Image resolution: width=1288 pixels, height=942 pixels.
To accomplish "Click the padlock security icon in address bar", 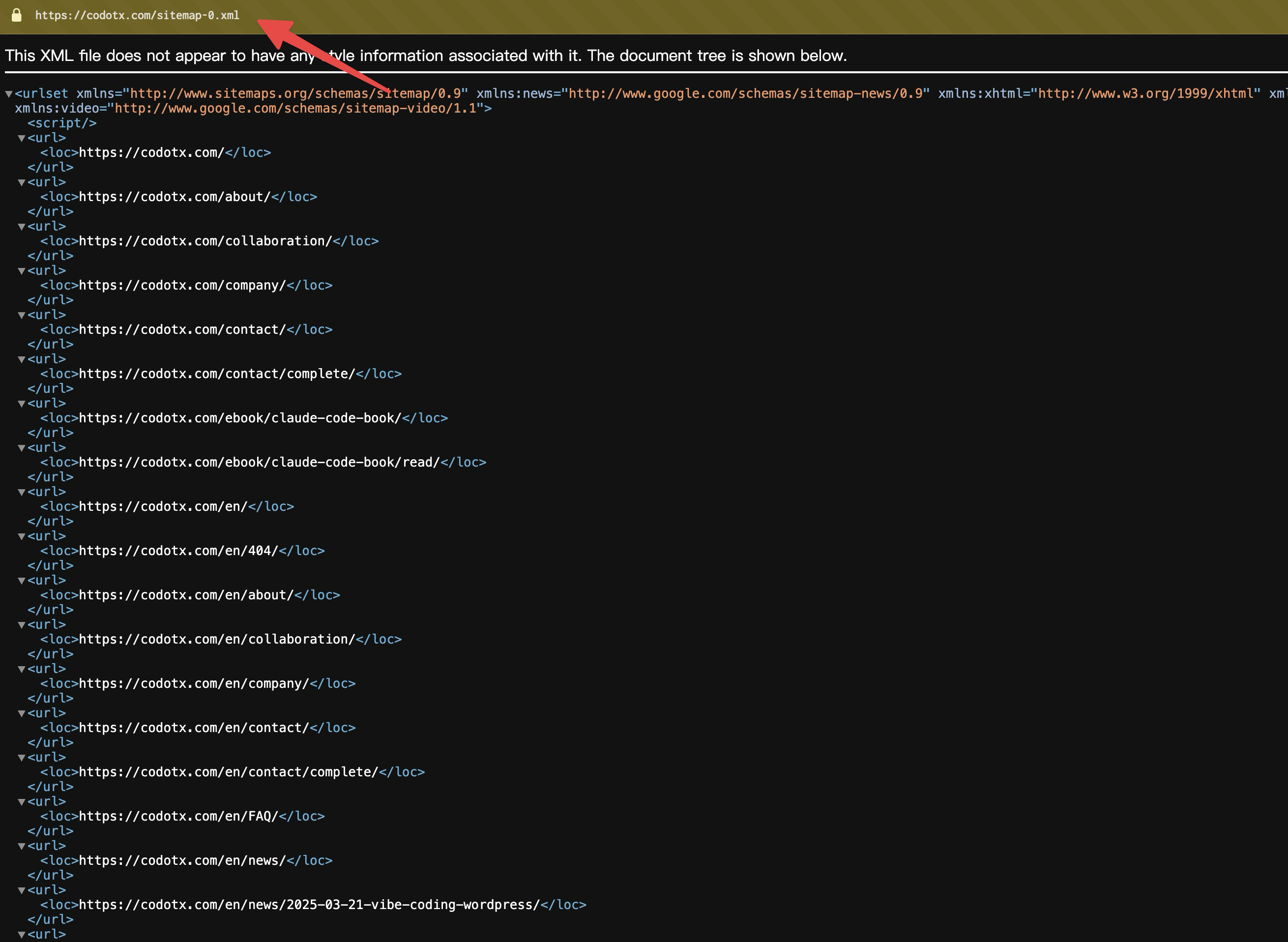I will coord(16,15).
